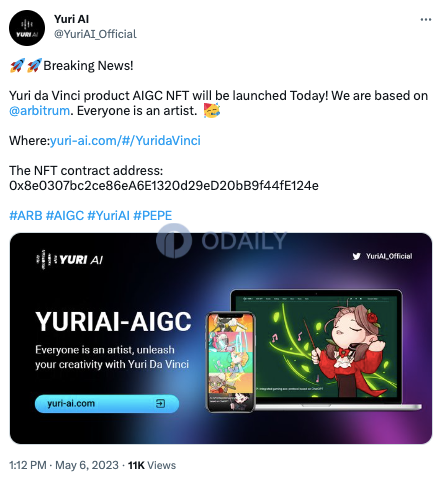Viewport: 444px width, 482px height.
Task: Open the yuri-ai.com/#/YuridaVinci link
Action: [x=125, y=141]
